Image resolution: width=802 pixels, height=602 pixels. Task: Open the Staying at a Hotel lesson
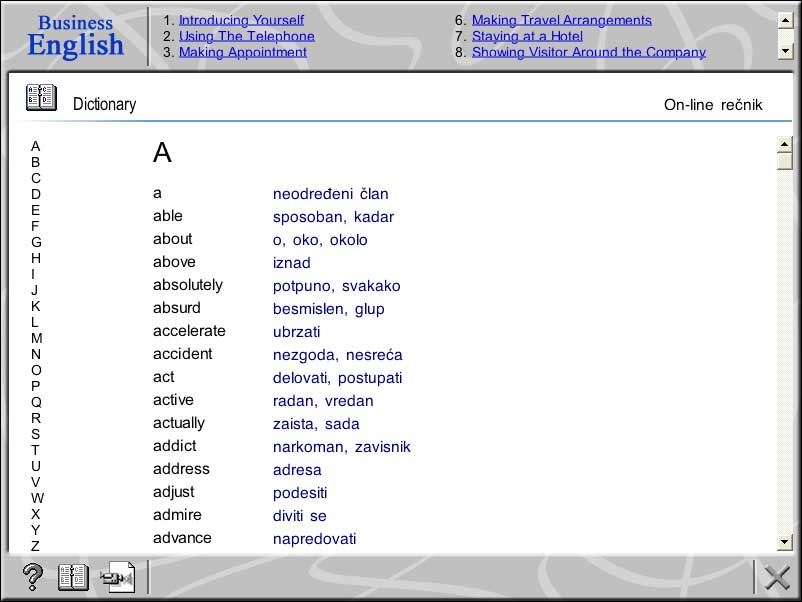point(527,35)
